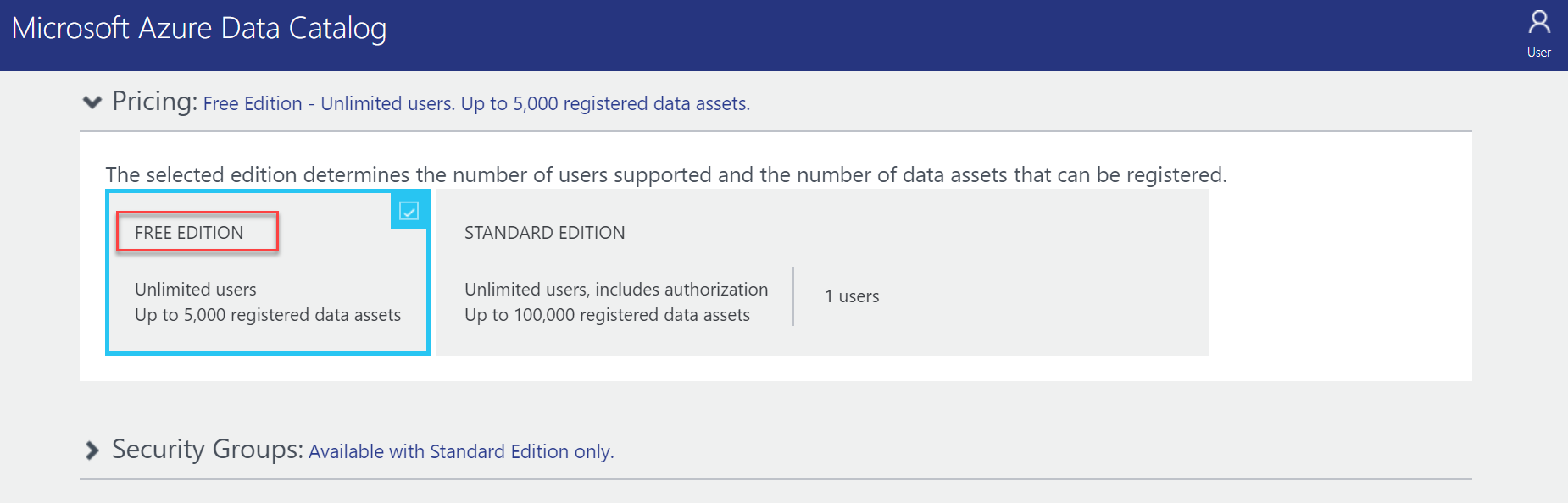Viewport: 1568px width, 503px height.
Task: Click the '1 users' count field
Action: point(852,296)
